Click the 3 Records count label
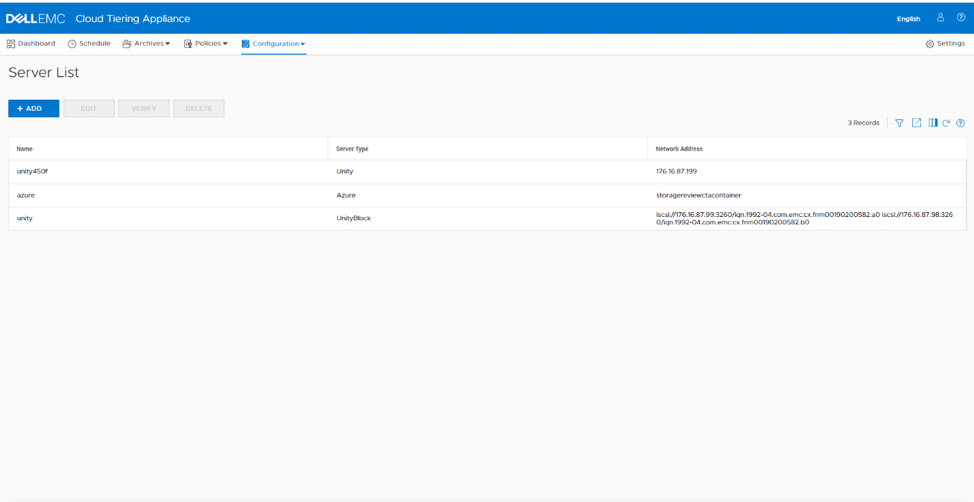974x502 pixels. point(863,123)
